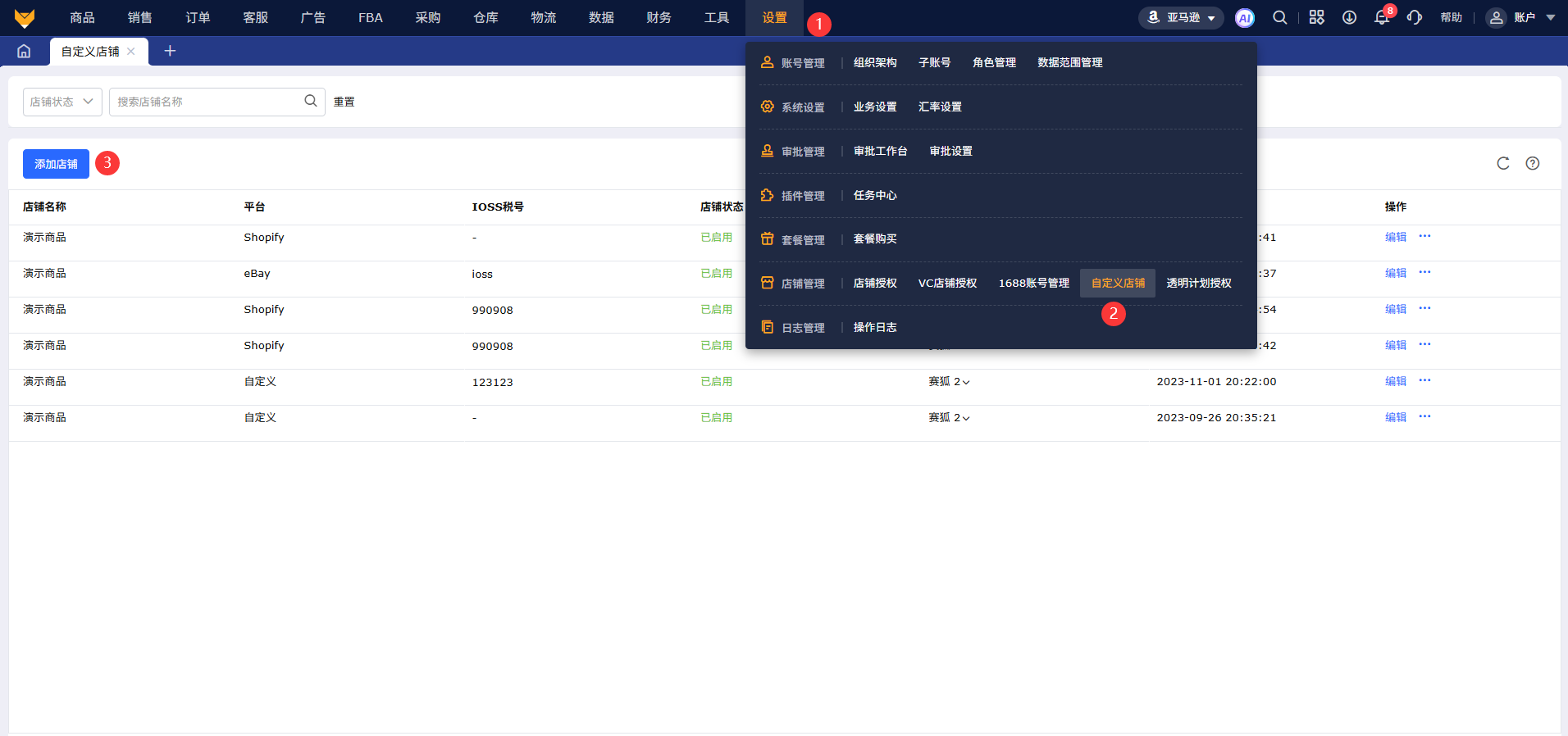
Task: Select 审批设置 in settings menu
Action: point(950,151)
